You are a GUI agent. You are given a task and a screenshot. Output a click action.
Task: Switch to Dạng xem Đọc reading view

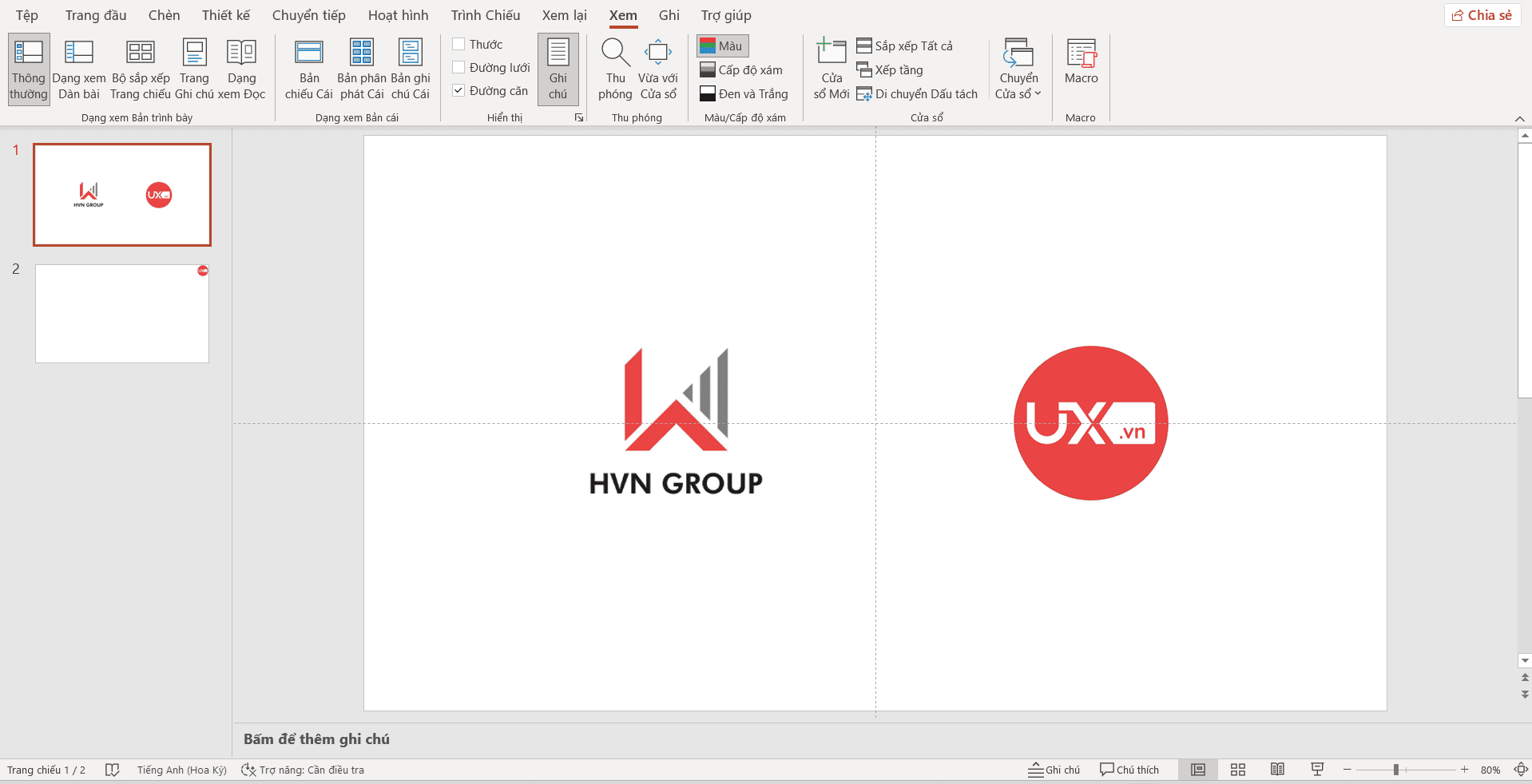coord(241,69)
